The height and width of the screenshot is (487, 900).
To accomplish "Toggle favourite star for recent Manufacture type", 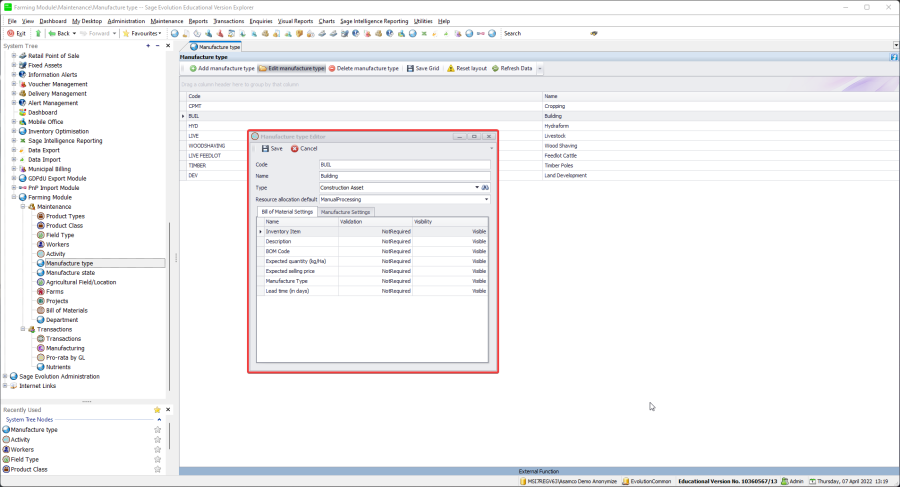I will coord(157,429).
